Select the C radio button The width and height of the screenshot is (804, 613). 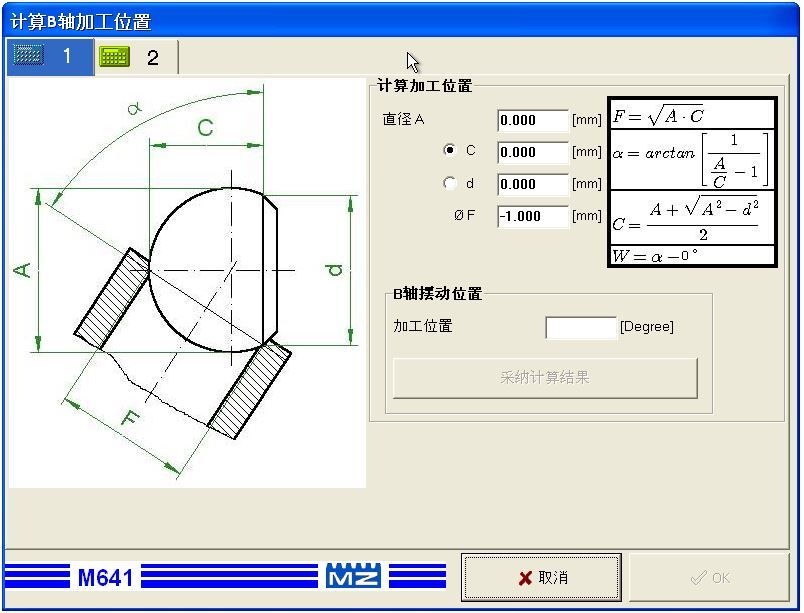click(450, 150)
